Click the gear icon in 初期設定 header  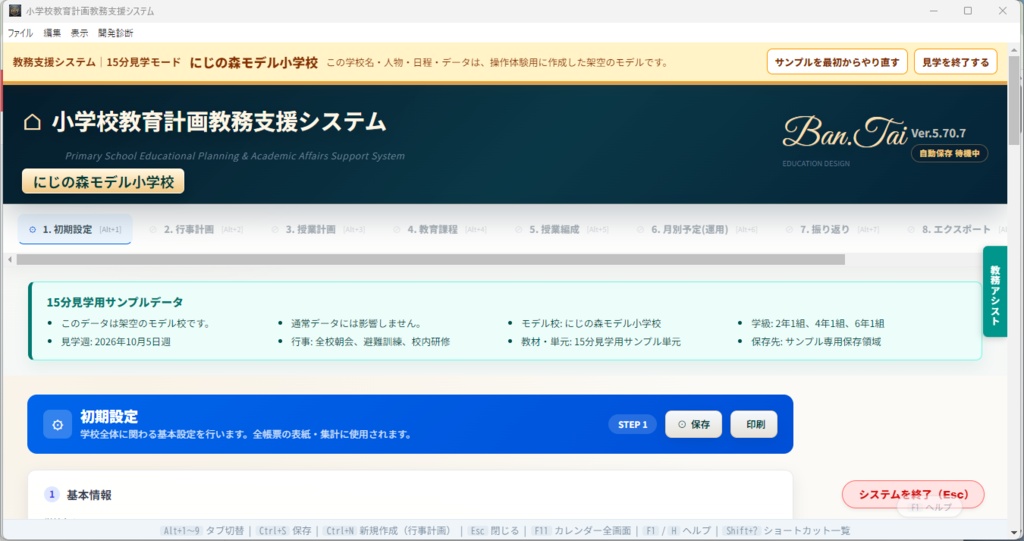pyautogui.click(x=57, y=425)
